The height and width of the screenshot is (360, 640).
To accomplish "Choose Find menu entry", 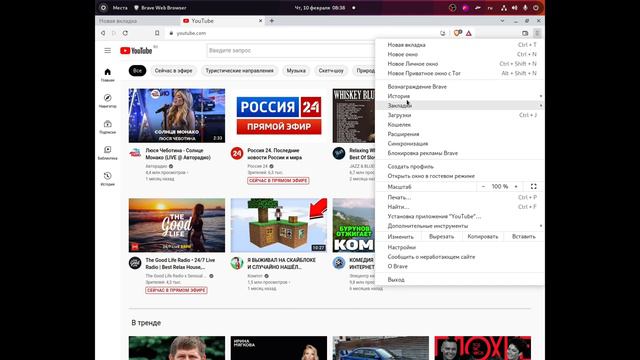I will [x=460, y=207].
